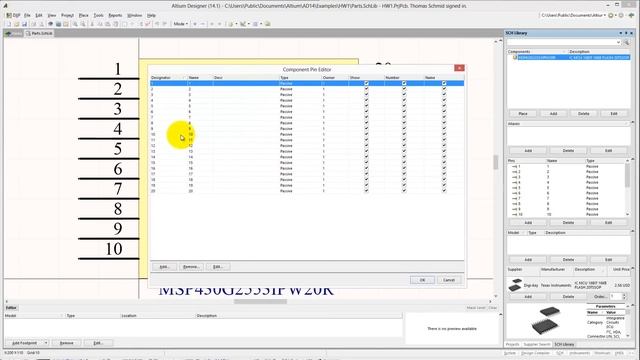Click the undo arrow toolbar icon

[157, 24]
